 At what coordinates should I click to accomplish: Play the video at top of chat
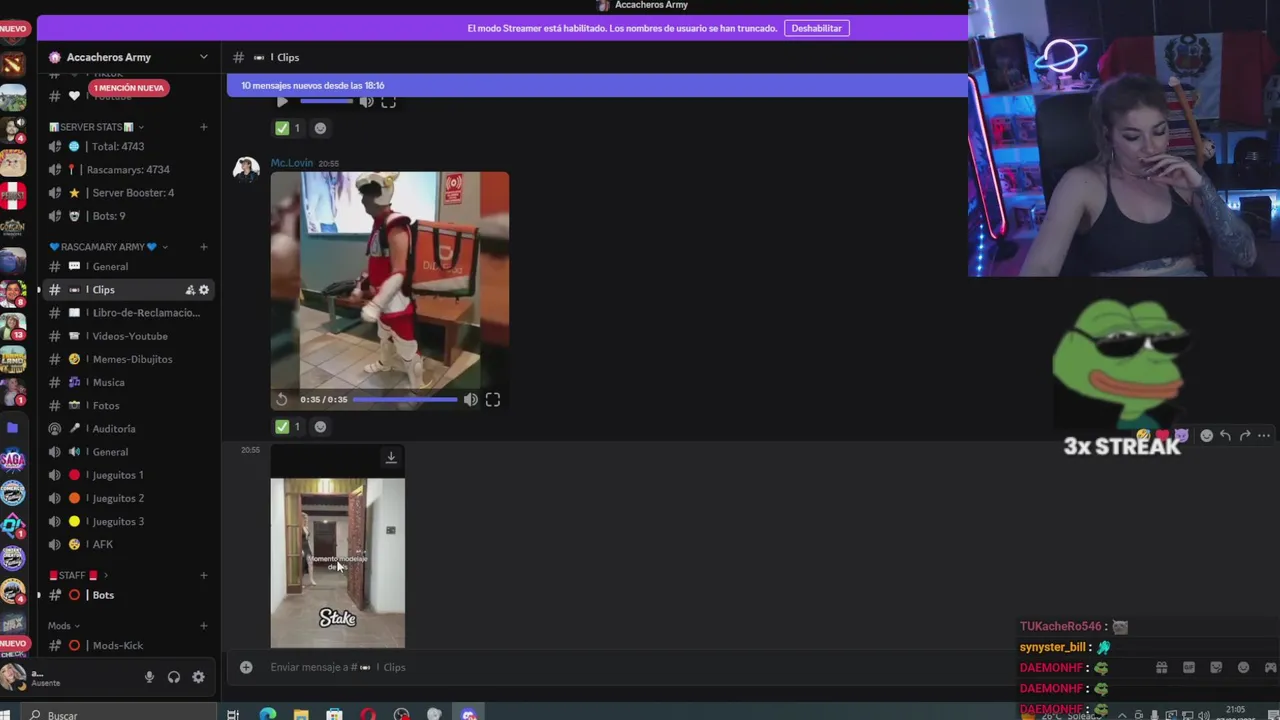282,102
